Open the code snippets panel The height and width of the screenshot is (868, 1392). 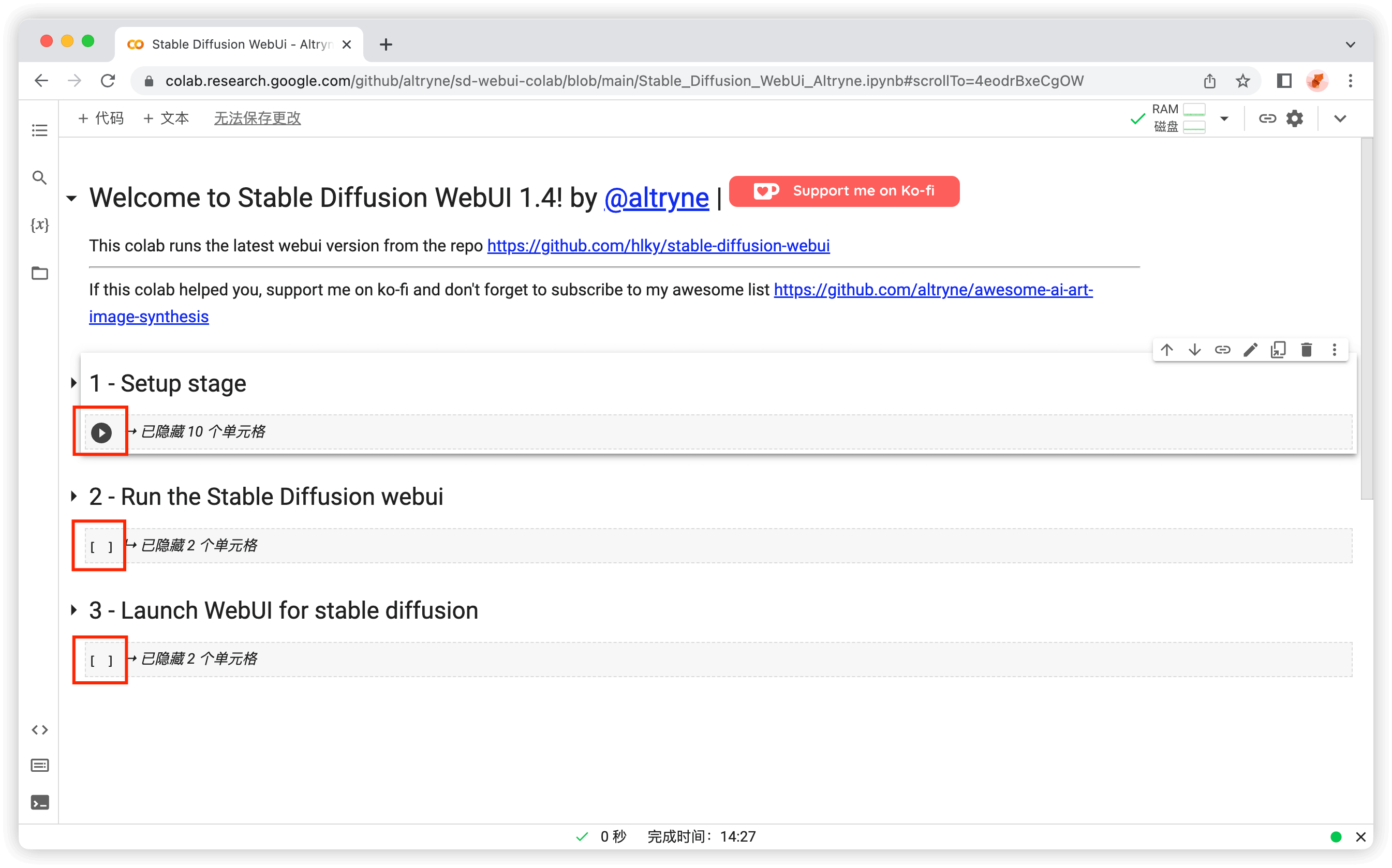[x=40, y=730]
